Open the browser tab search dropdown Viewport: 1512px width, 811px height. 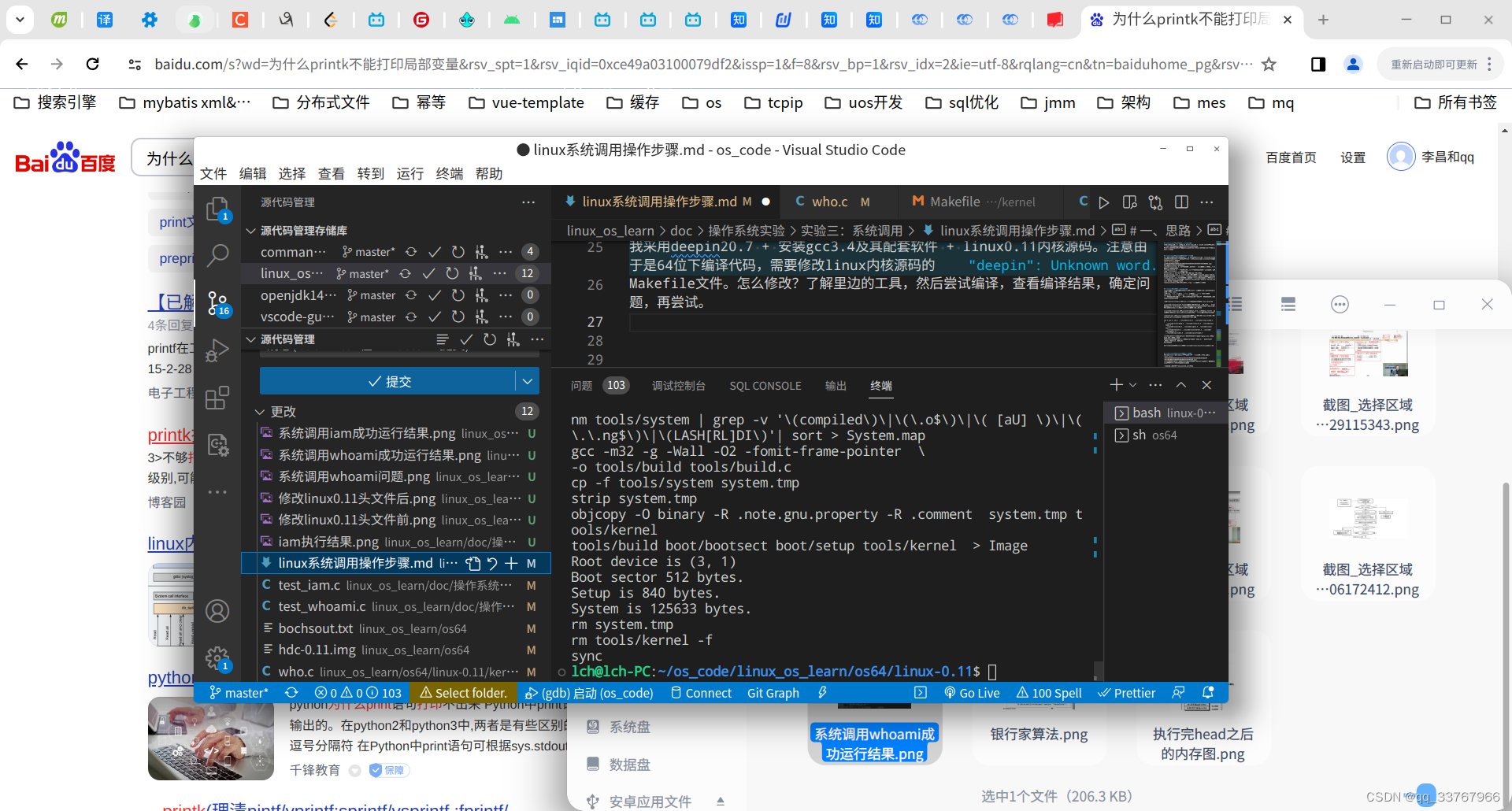pos(20,20)
